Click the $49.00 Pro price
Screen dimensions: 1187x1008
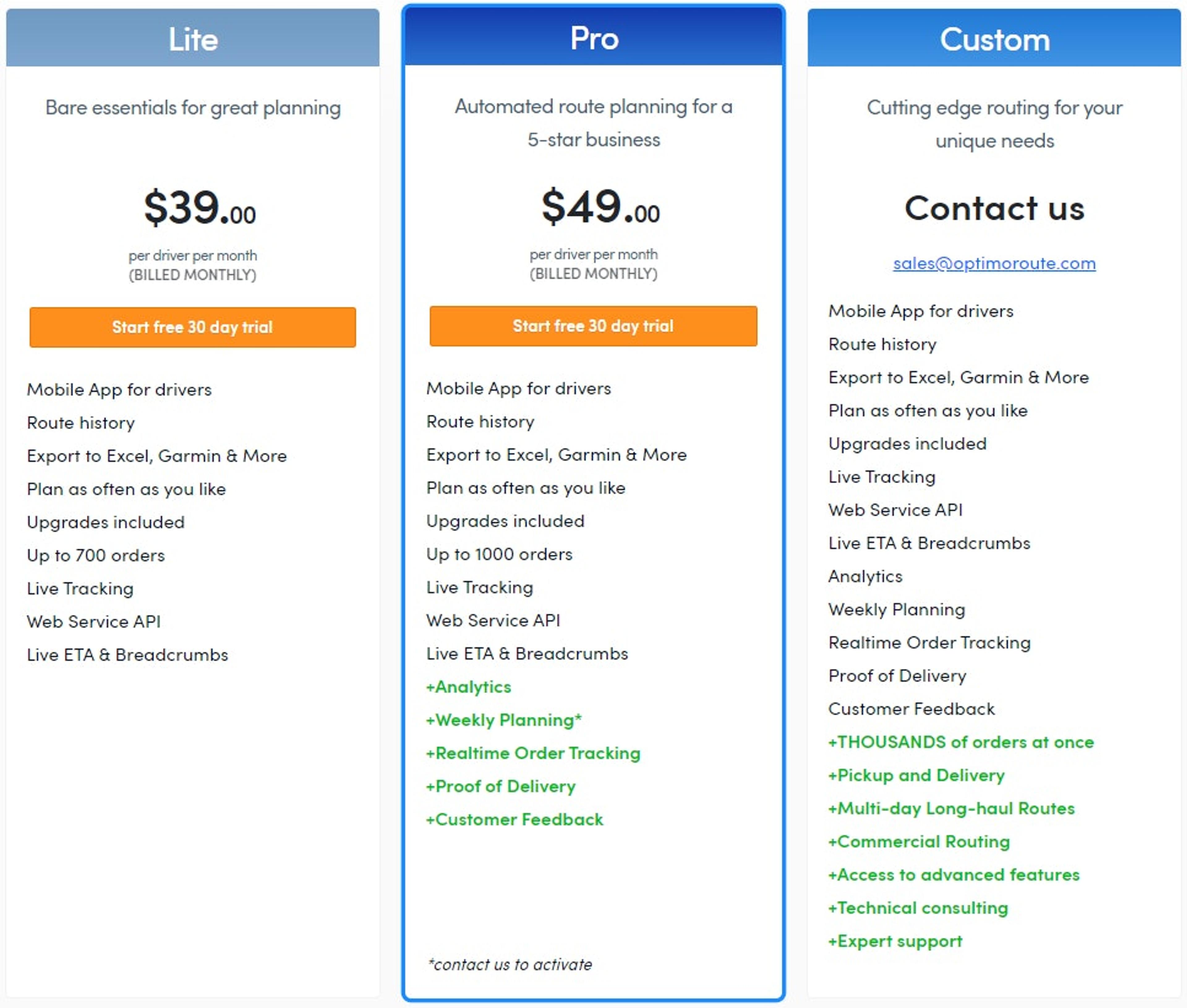(x=600, y=206)
